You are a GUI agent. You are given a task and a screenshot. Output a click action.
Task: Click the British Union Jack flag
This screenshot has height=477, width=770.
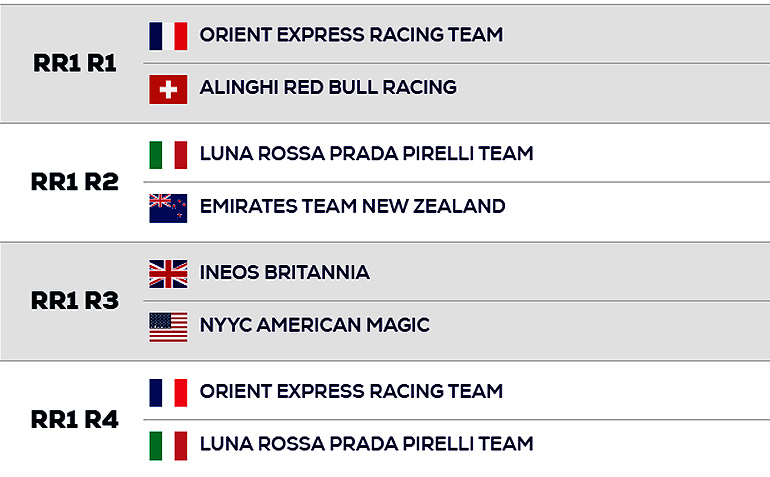[168, 273]
